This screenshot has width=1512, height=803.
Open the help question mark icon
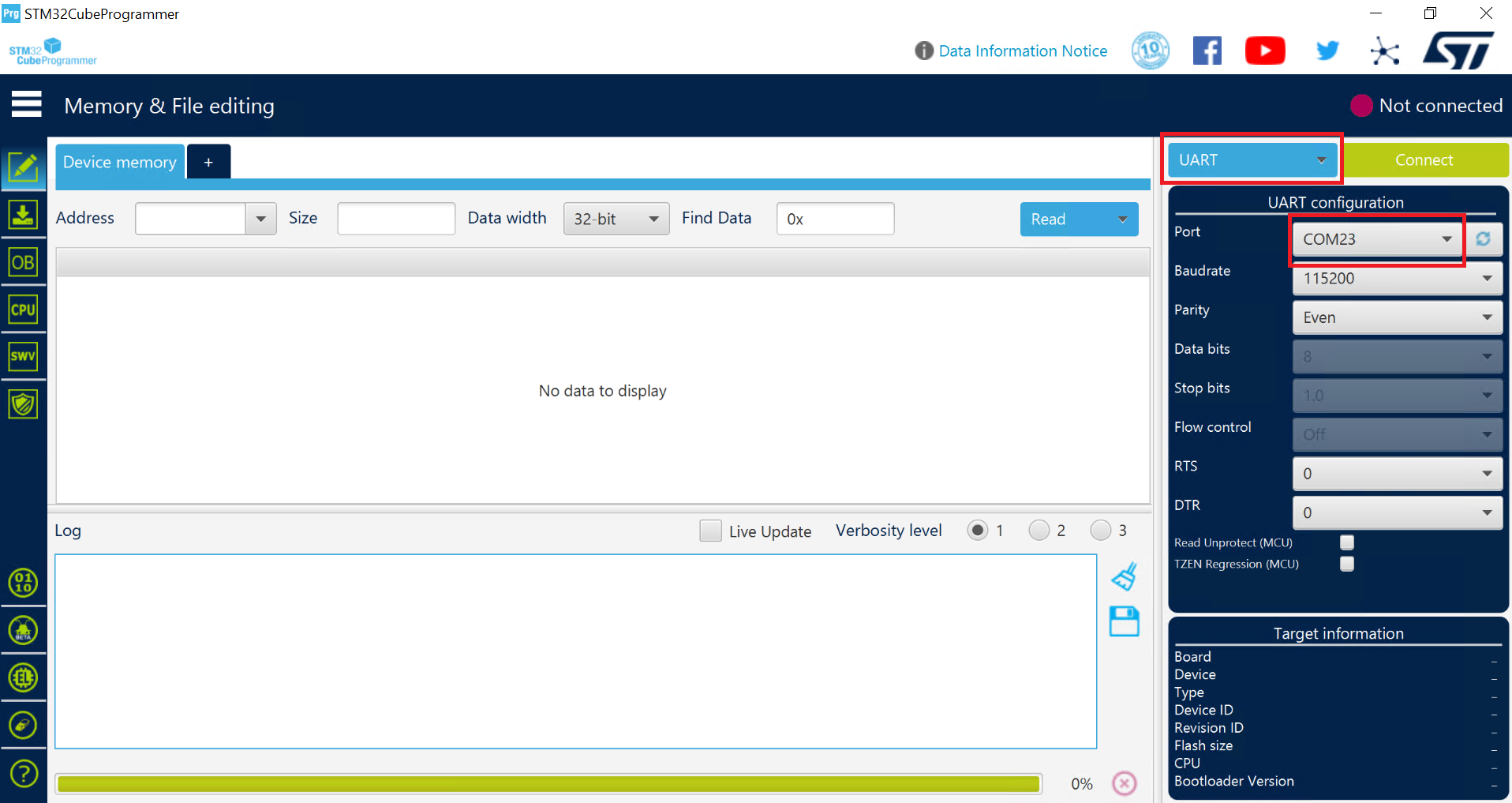pos(24,774)
